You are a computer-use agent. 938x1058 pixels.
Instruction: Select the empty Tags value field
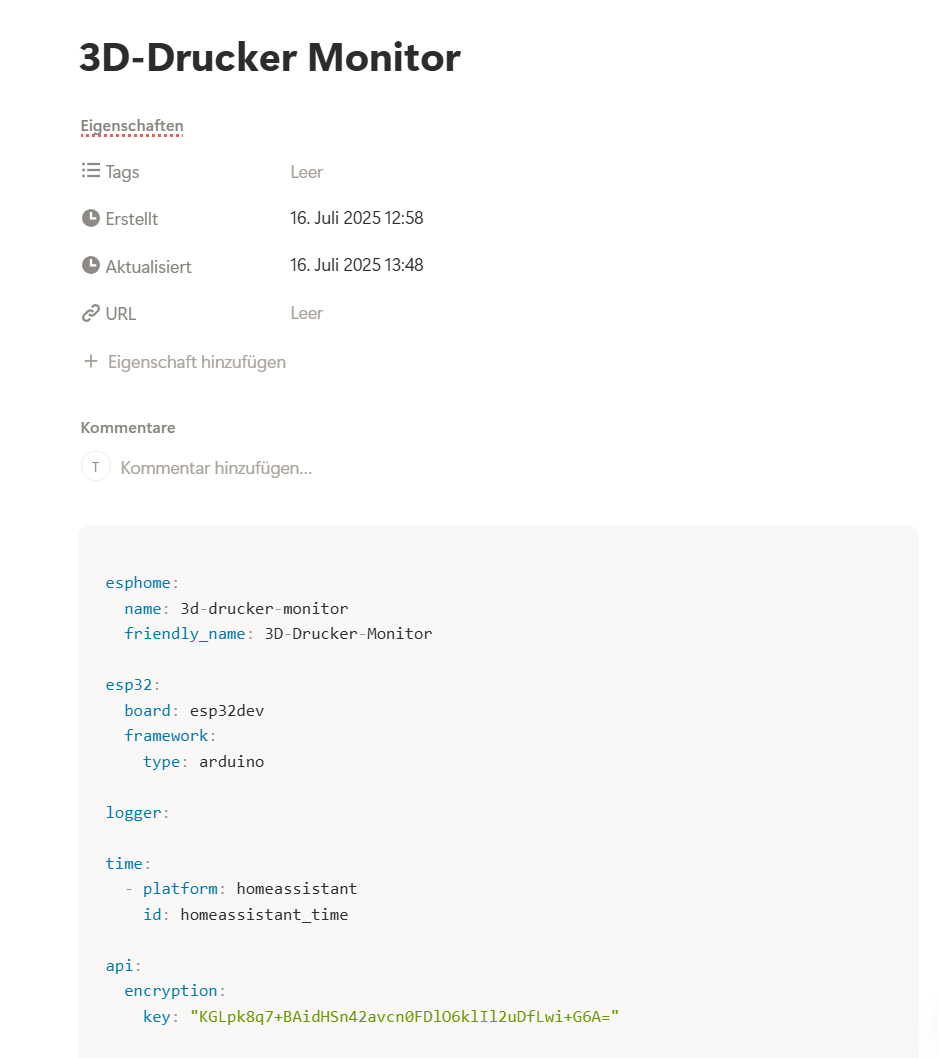307,172
